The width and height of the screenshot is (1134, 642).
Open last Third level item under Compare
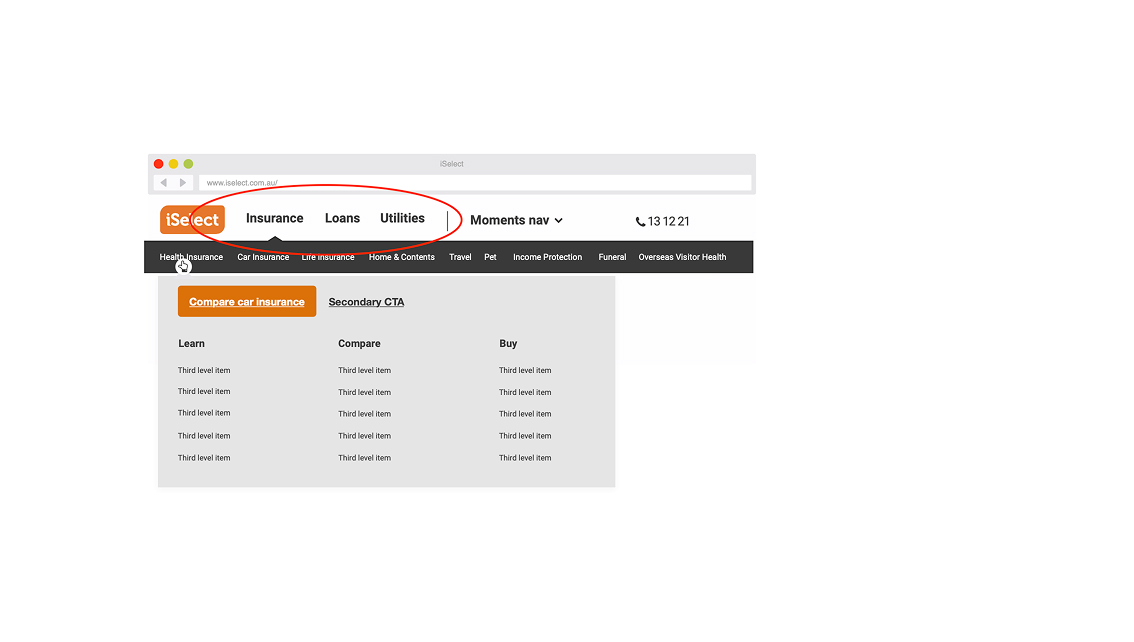click(x=364, y=458)
